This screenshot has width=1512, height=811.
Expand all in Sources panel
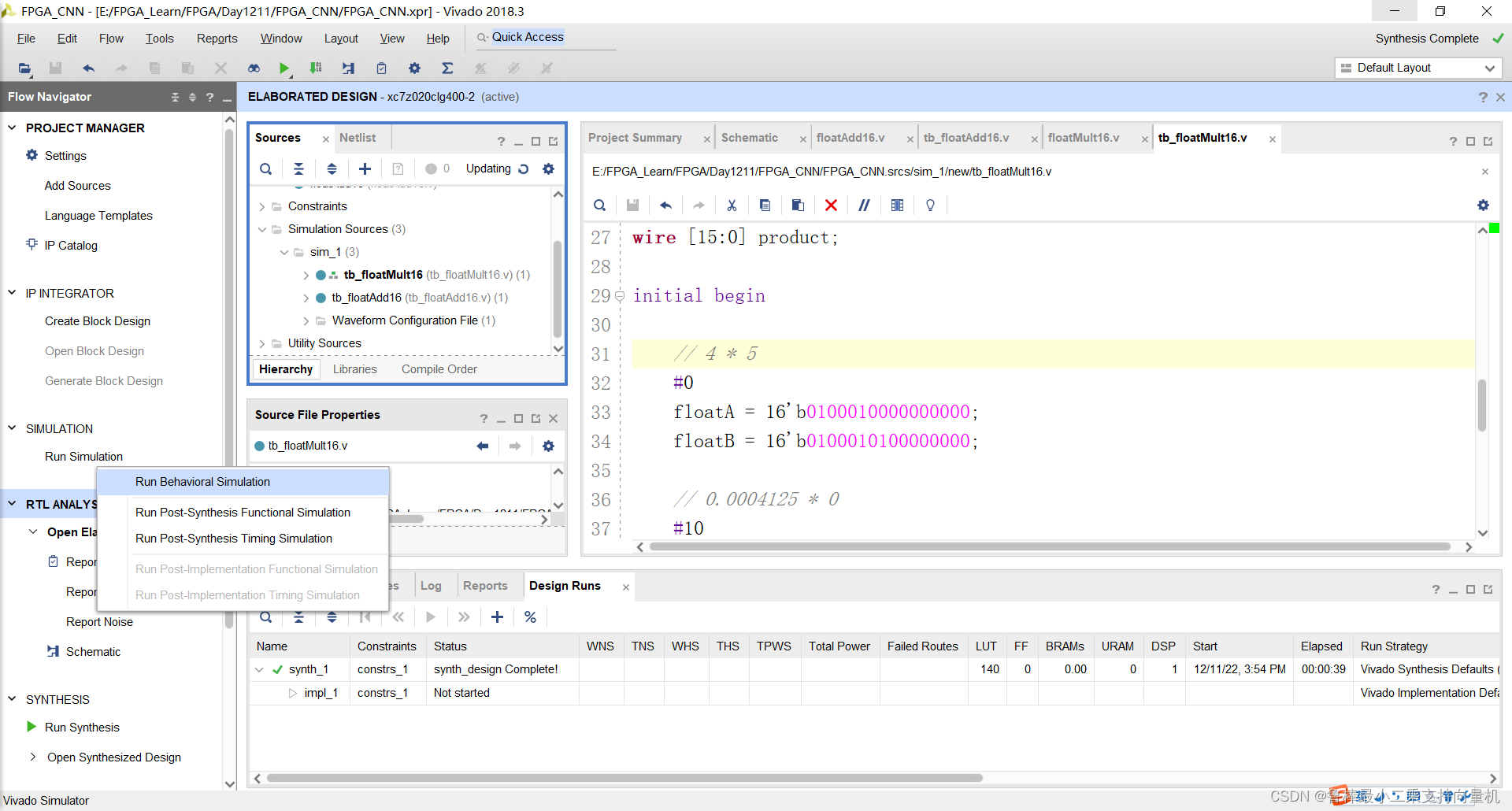(x=332, y=168)
